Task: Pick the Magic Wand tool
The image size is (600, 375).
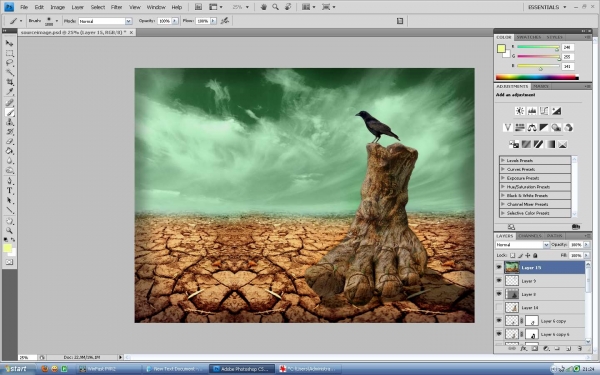Action: pos(10,72)
